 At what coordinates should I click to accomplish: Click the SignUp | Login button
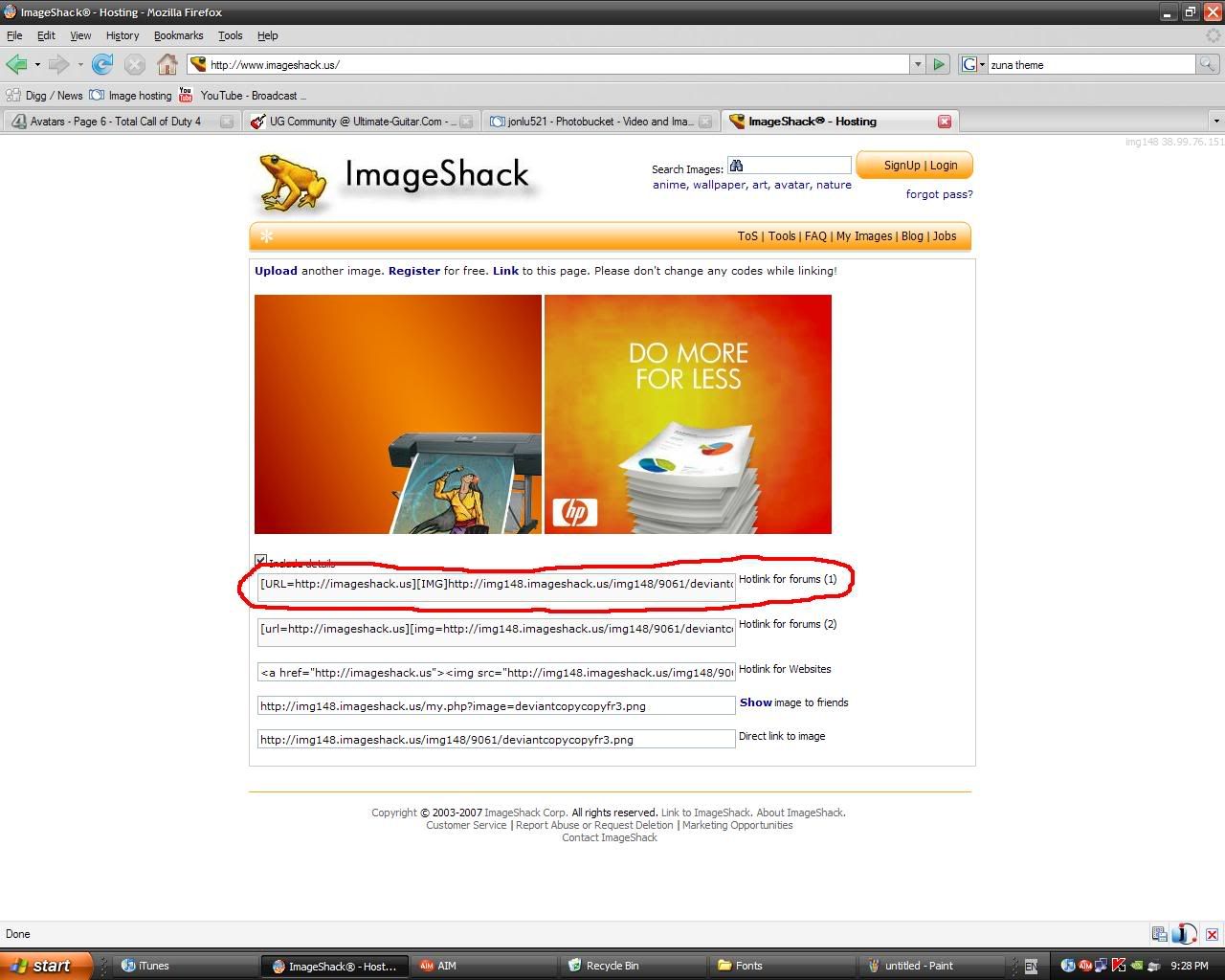914,165
